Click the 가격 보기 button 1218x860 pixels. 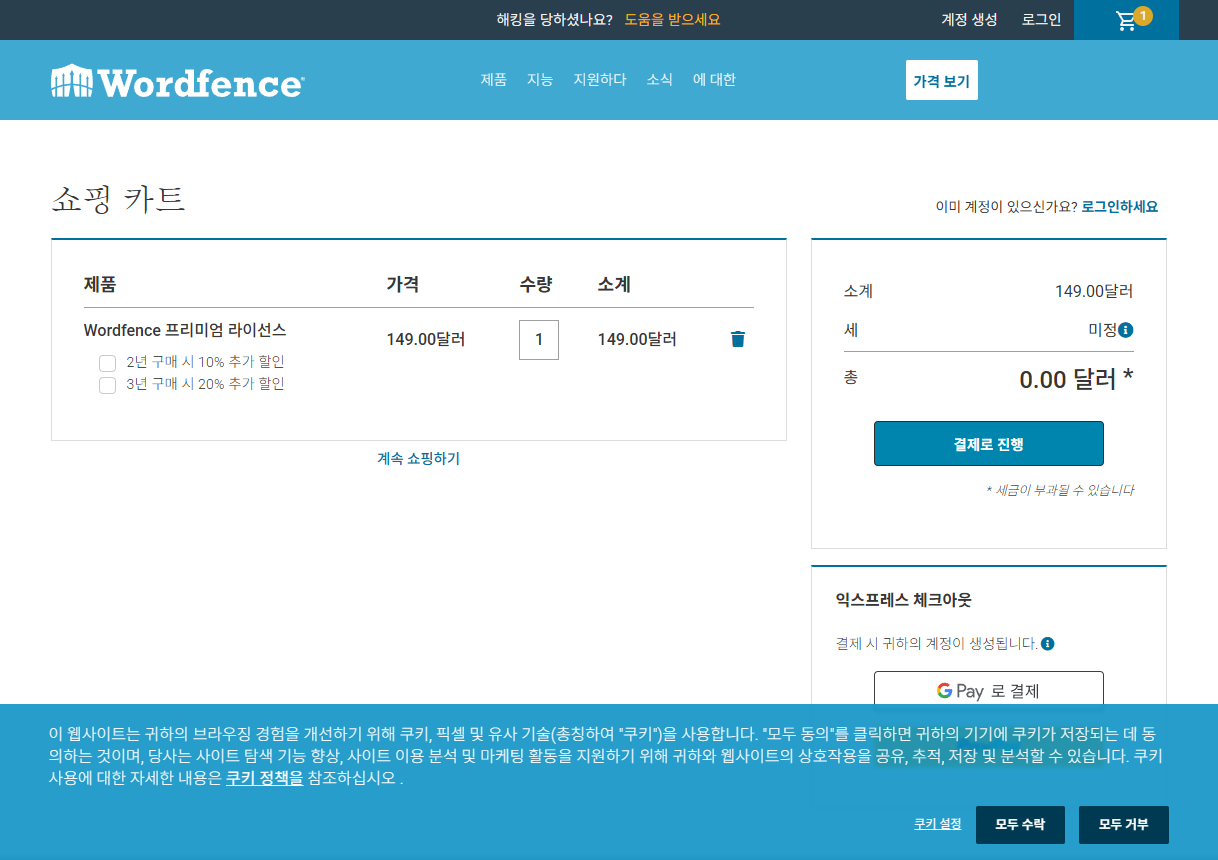tap(942, 80)
